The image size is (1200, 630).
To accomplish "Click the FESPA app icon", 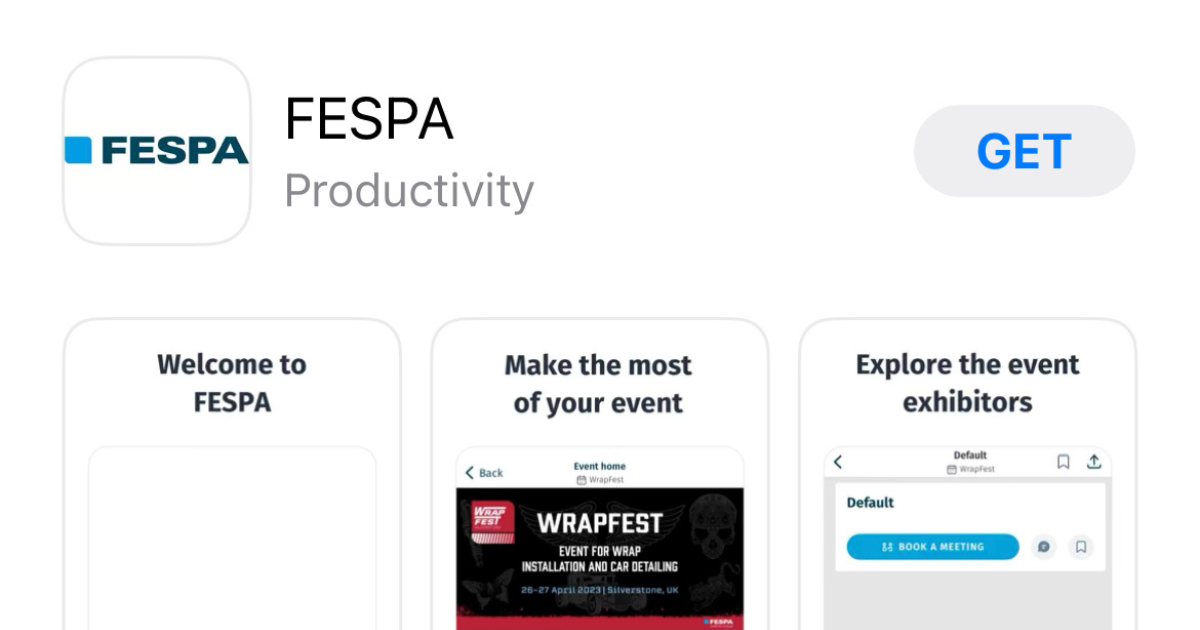I will point(156,151).
